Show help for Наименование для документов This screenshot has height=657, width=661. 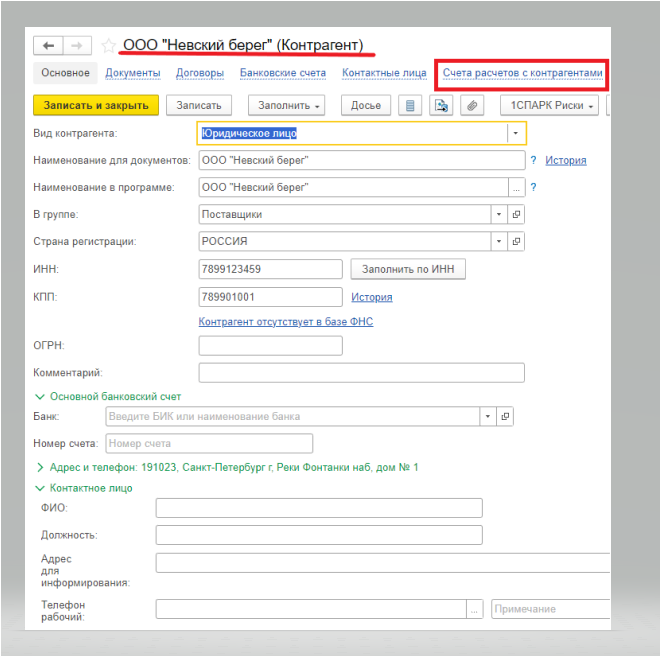533,160
